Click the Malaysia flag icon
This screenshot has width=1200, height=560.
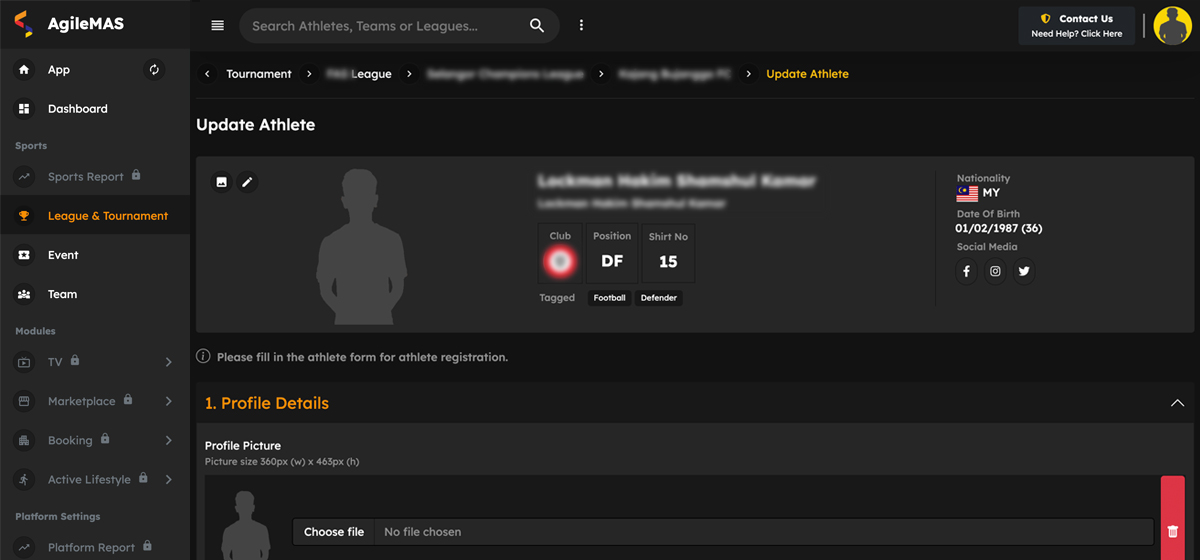967,193
